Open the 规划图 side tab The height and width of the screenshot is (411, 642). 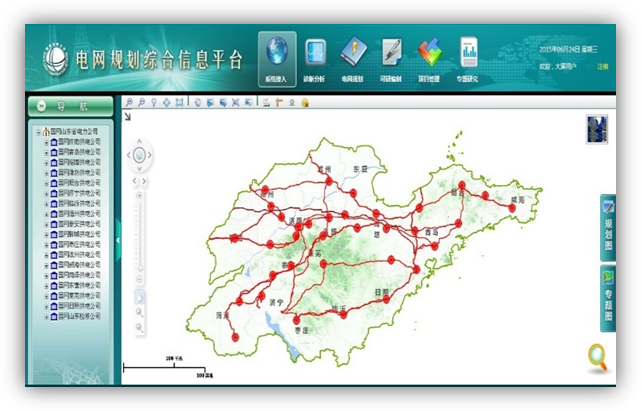point(608,228)
